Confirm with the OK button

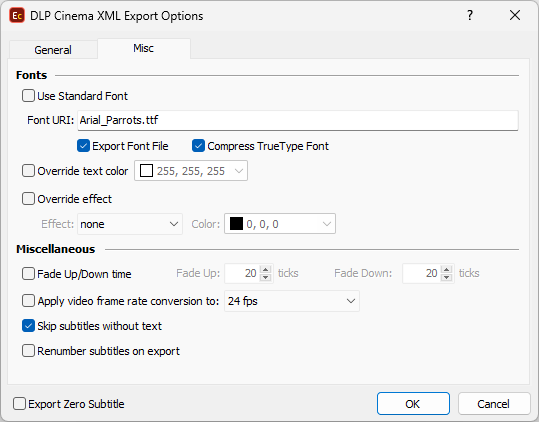[413, 404]
